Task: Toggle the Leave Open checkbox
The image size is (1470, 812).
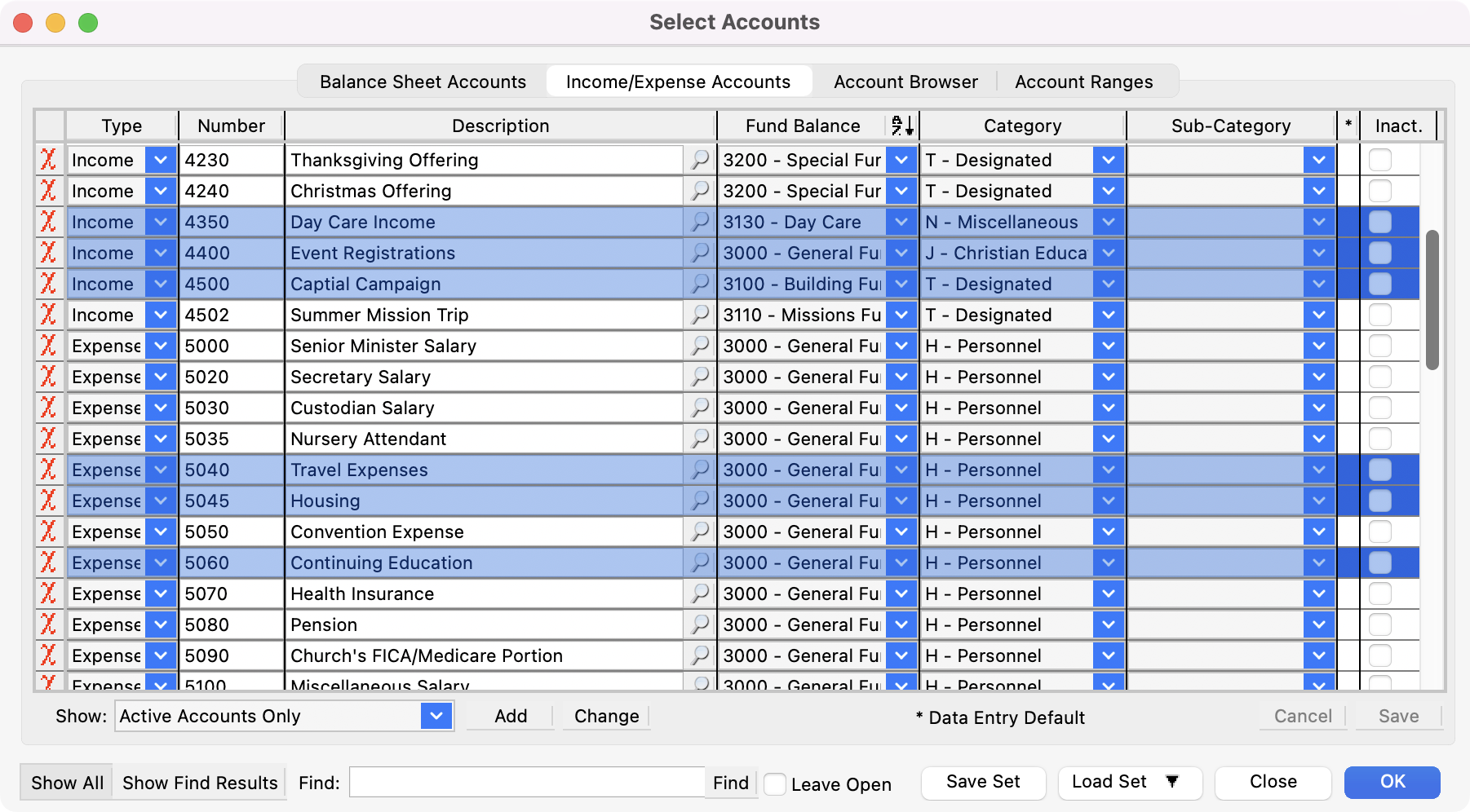Action: (775, 784)
